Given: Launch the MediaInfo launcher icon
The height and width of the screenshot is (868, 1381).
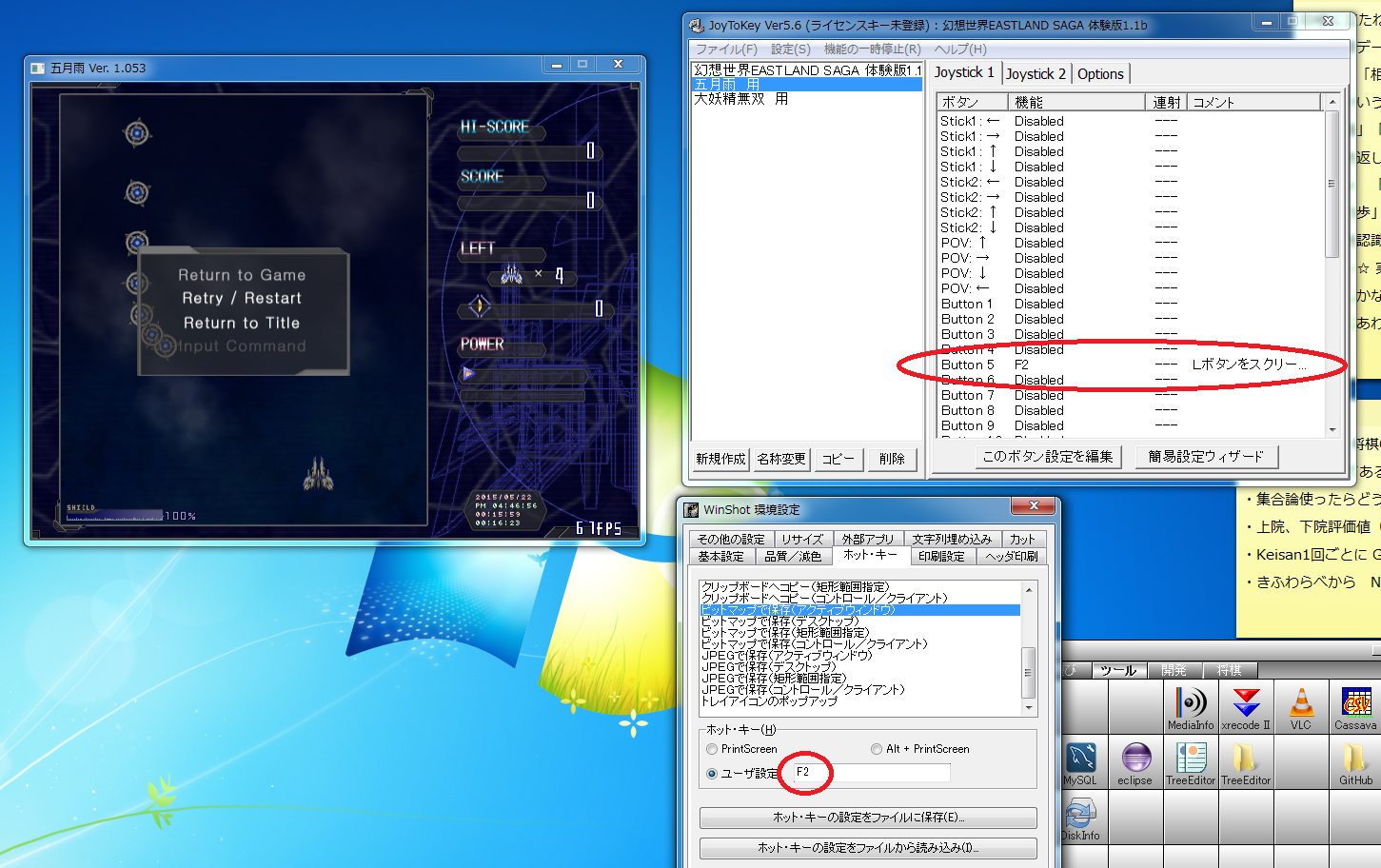Looking at the screenshot, I should point(1191,708).
